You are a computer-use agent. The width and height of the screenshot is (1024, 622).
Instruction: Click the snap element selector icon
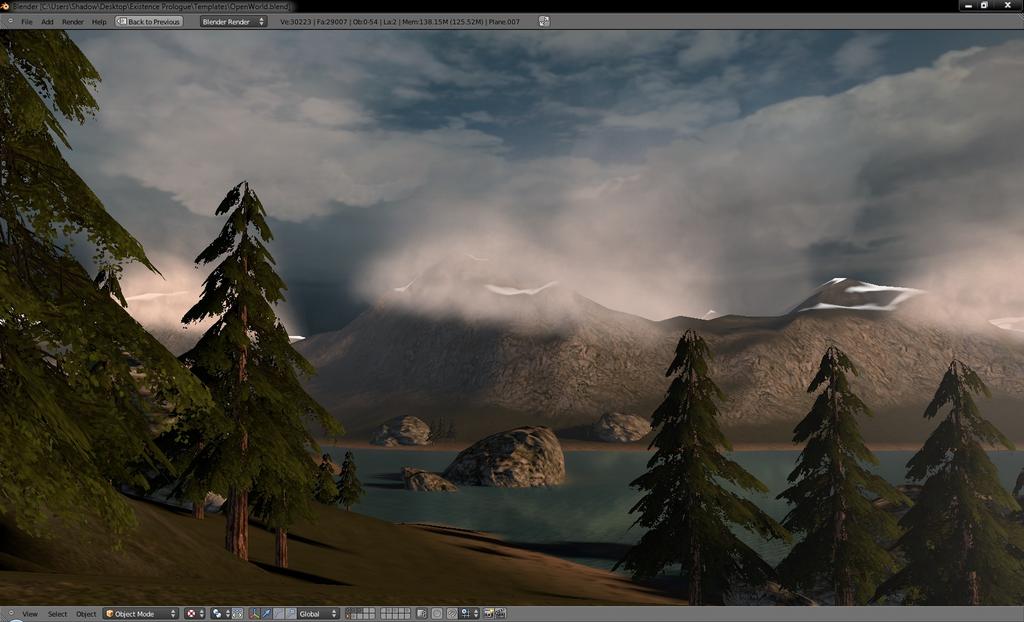470,614
